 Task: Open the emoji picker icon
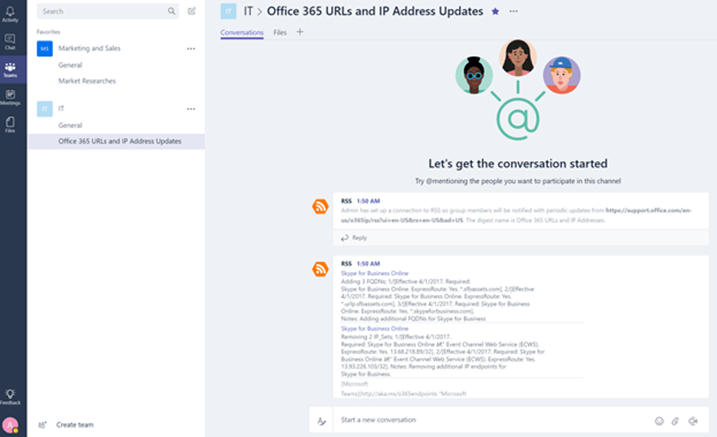pyautogui.click(x=659, y=421)
